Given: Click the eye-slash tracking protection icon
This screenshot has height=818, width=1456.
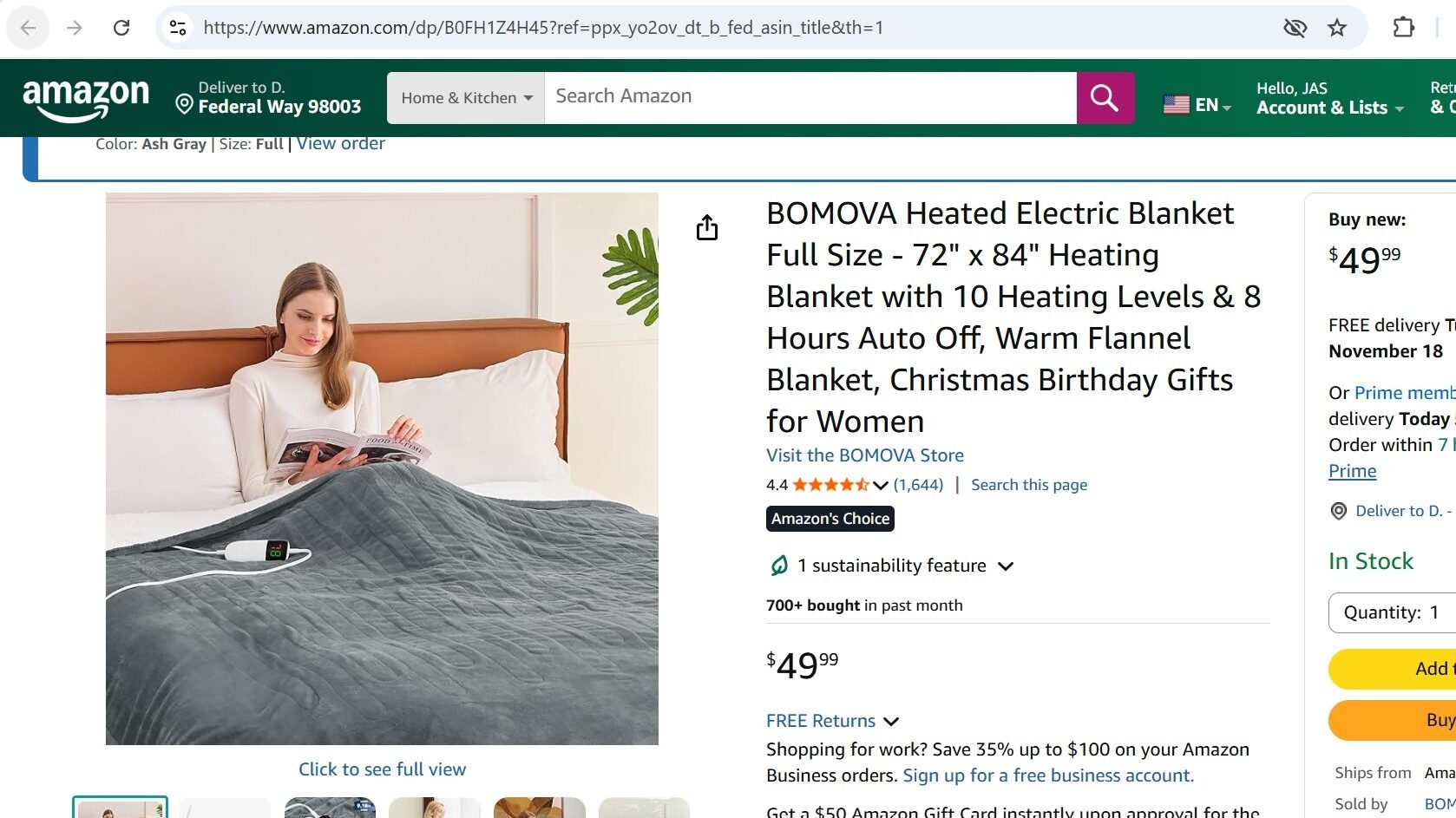Looking at the screenshot, I should [1295, 28].
